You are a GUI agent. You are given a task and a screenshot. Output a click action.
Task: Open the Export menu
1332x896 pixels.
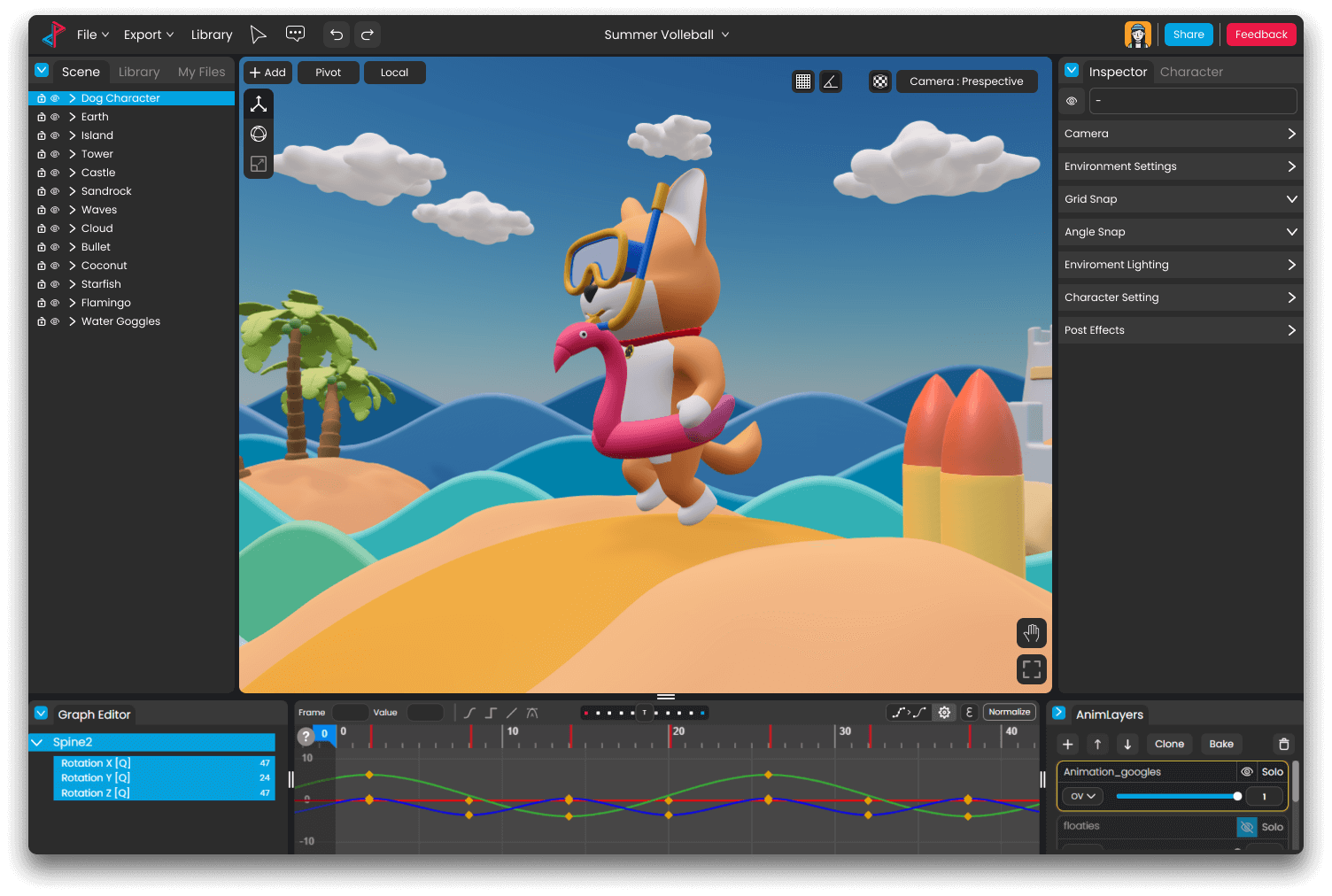click(149, 35)
